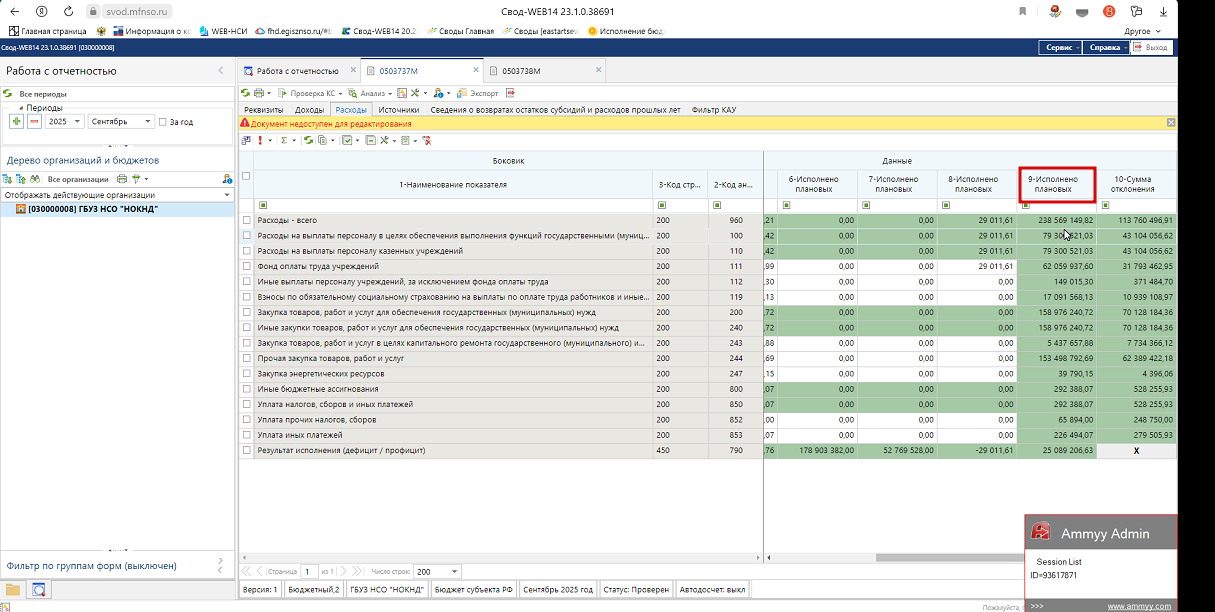
Task: Switch to the Доходы tab
Action: point(309,110)
